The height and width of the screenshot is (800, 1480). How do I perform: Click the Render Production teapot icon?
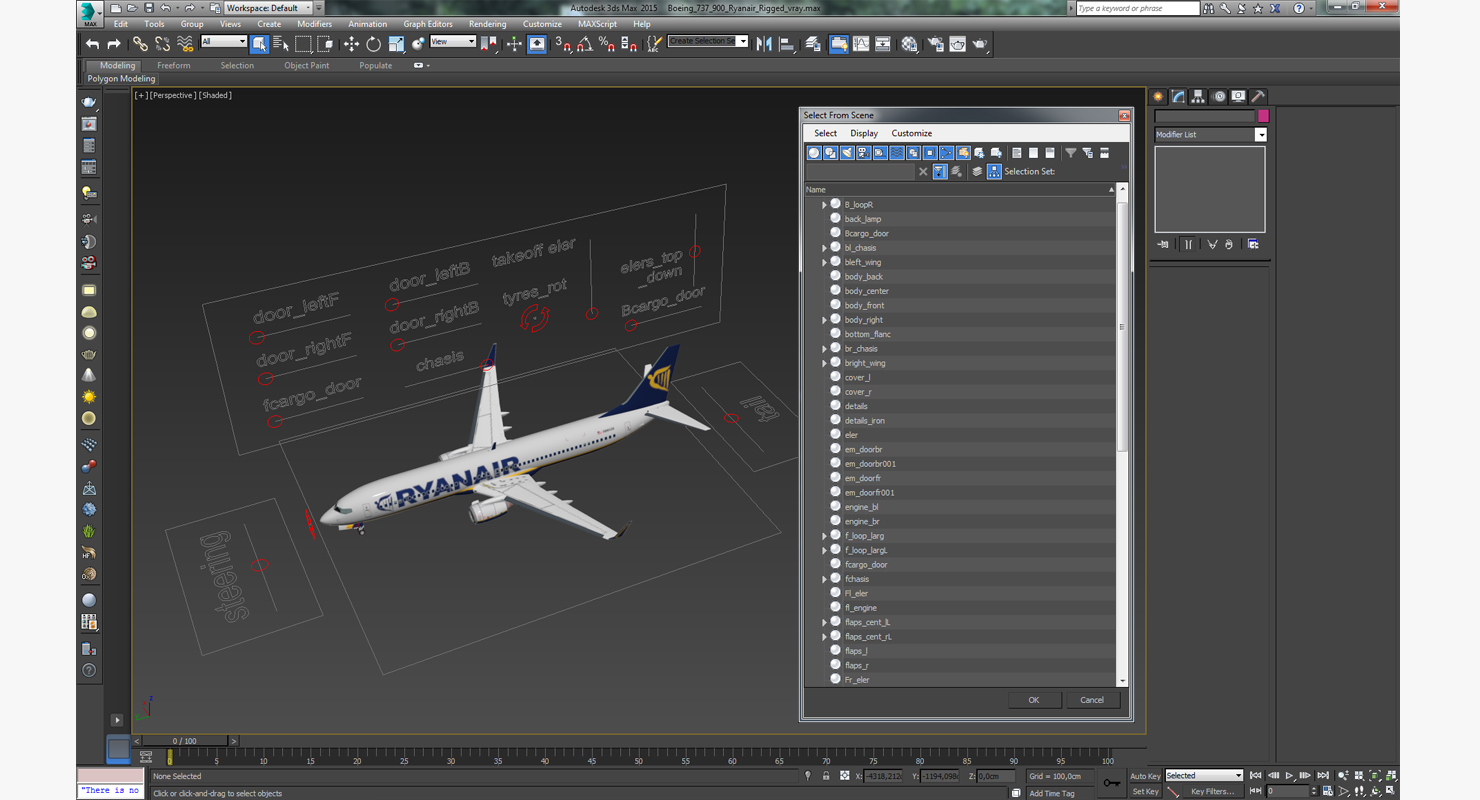coord(980,44)
